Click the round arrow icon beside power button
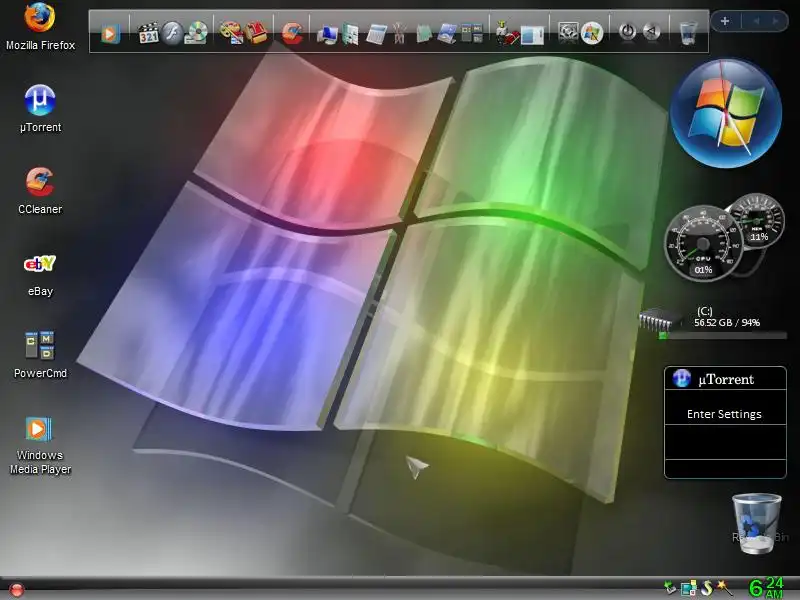Image resolution: width=800 pixels, height=600 pixels. pos(652,32)
